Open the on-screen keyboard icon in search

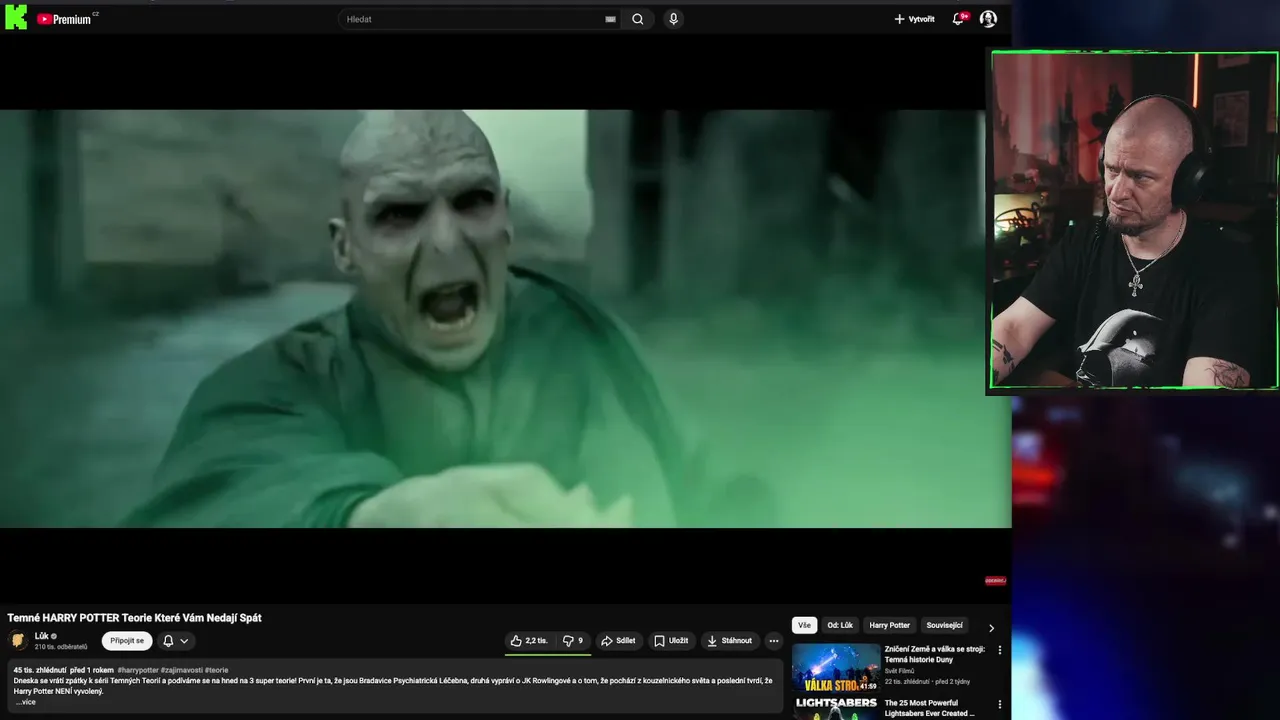click(610, 19)
